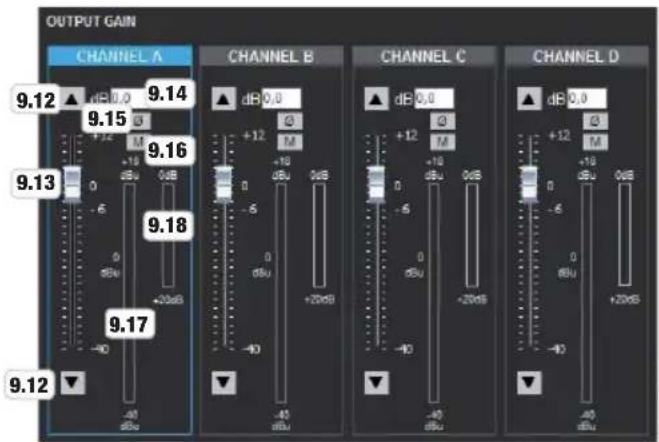Click the Channel D gain fader knob

pos(528,184)
